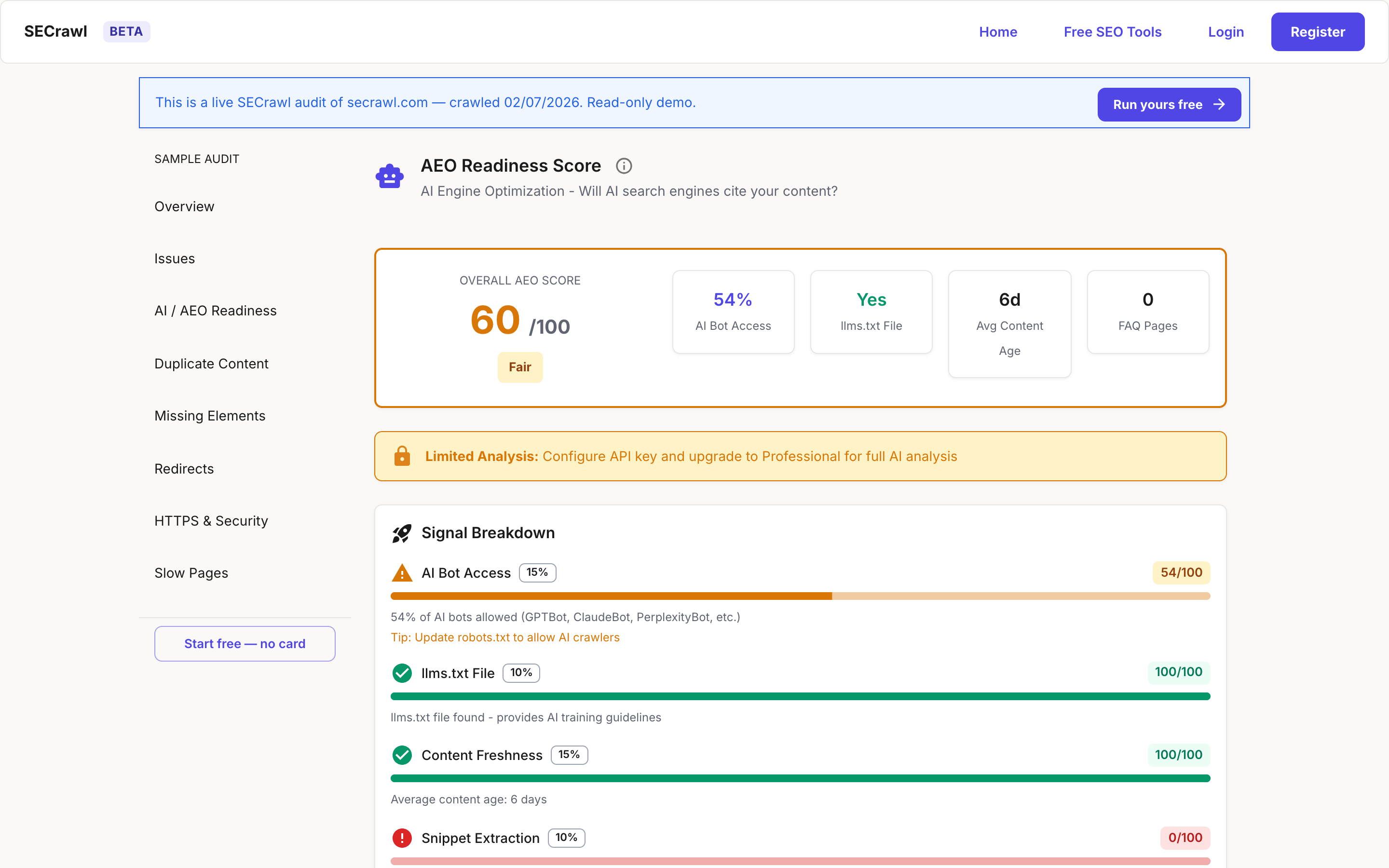Click the tip about updating robots.txt
This screenshot has height=868, width=1389.
(x=505, y=637)
